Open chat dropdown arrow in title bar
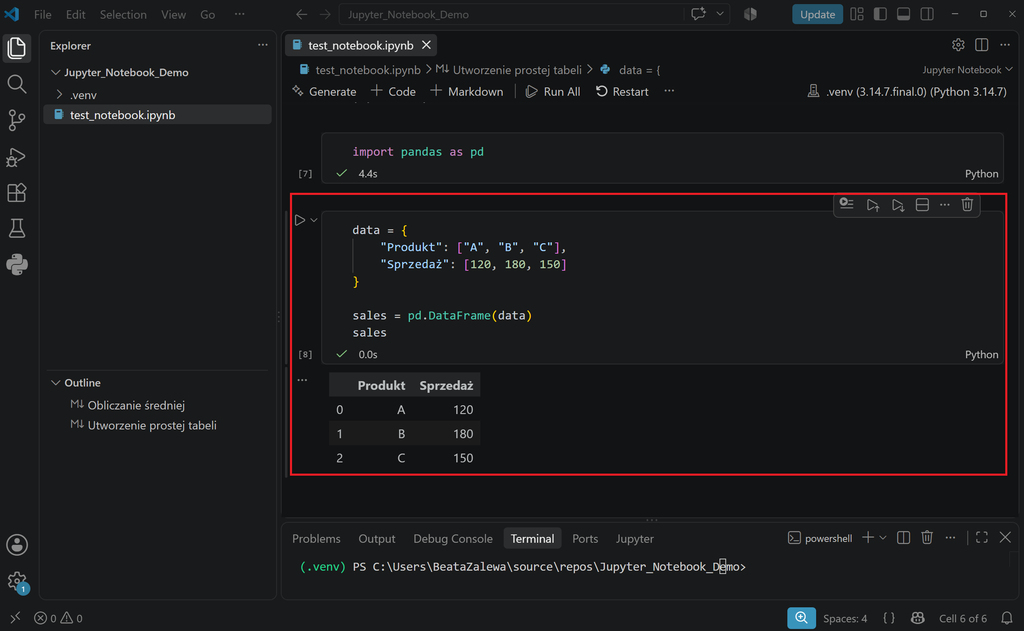Screen dimensions: 1024x631 coord(720,14)
